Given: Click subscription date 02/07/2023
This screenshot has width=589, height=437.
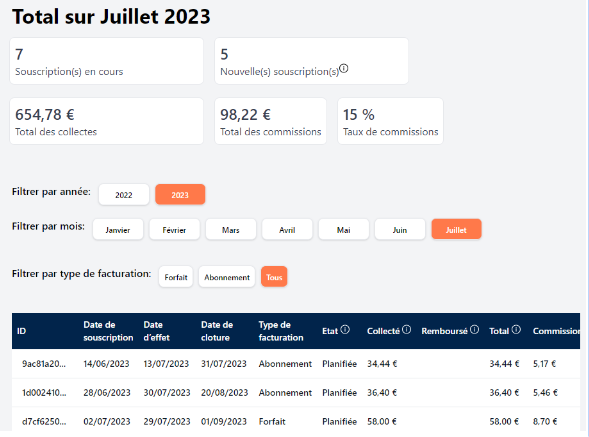Looking at the screenshot, I should coord(107,422).
